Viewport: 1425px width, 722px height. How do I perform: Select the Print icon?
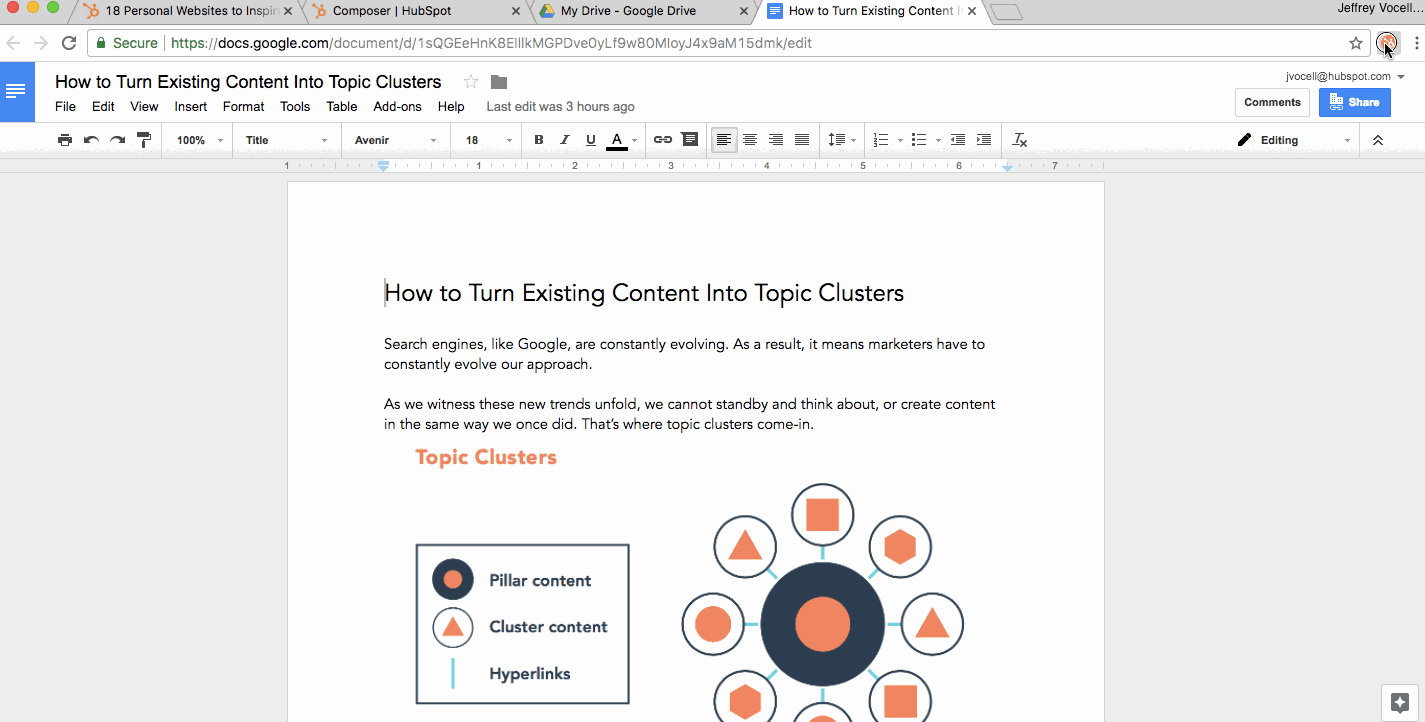64,139
